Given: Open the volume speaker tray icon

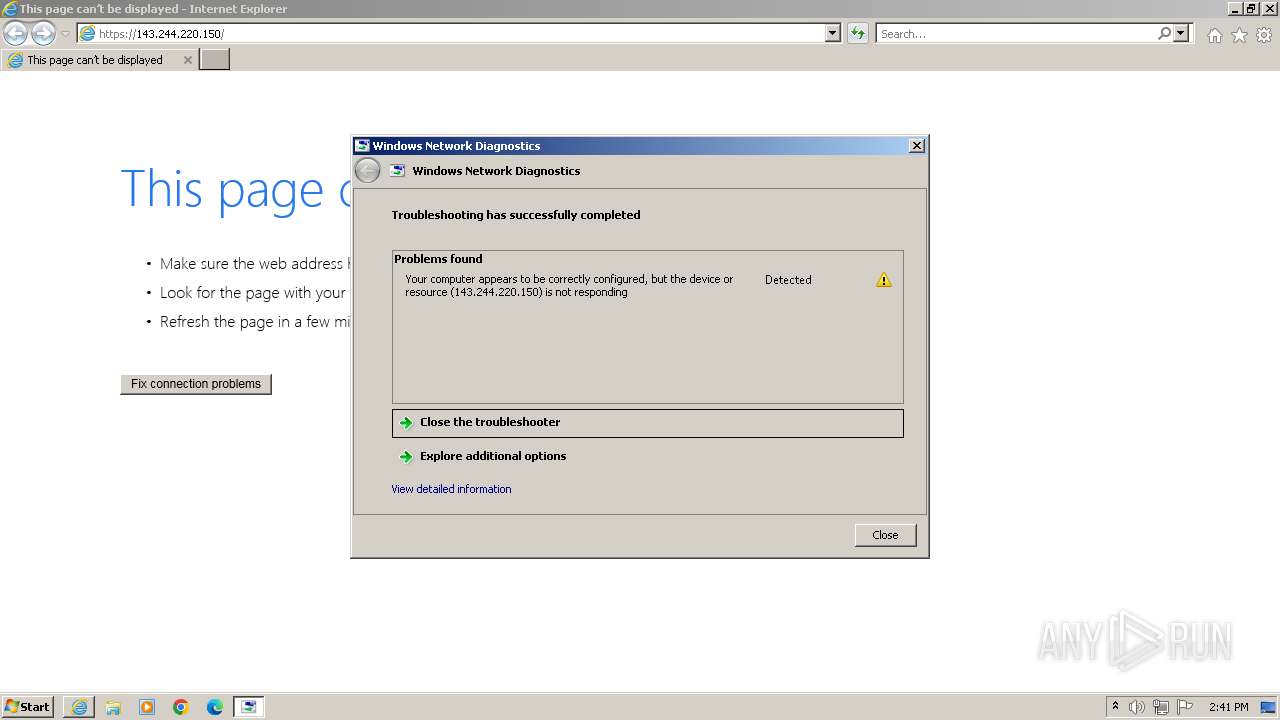Looking at the screenshot, I should (x=1137, y=707).
